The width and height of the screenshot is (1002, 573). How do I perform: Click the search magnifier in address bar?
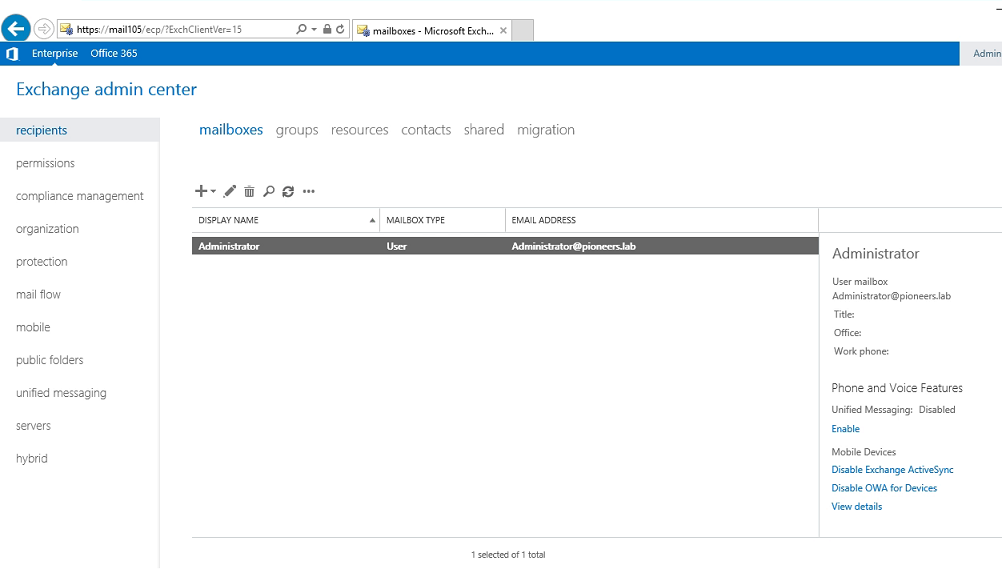pyautogui.click(x=301, y=29)
